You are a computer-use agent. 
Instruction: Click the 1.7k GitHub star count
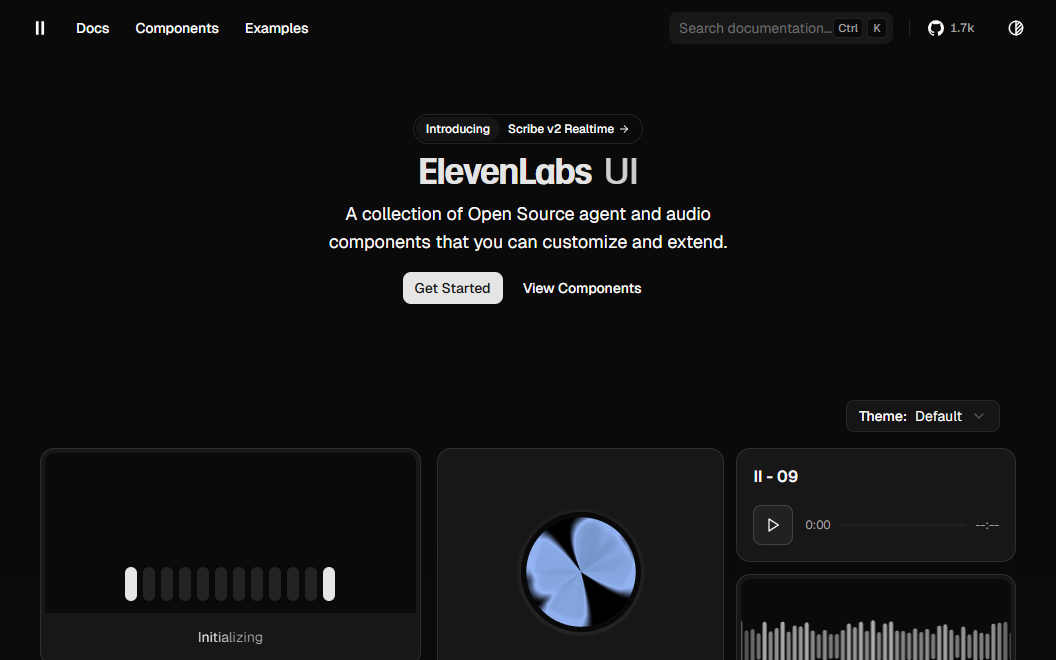point(962,28)
